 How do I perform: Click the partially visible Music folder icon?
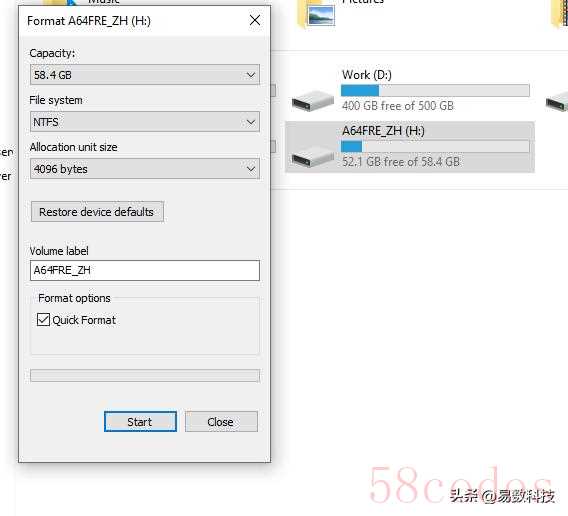[x=60, y=3]
